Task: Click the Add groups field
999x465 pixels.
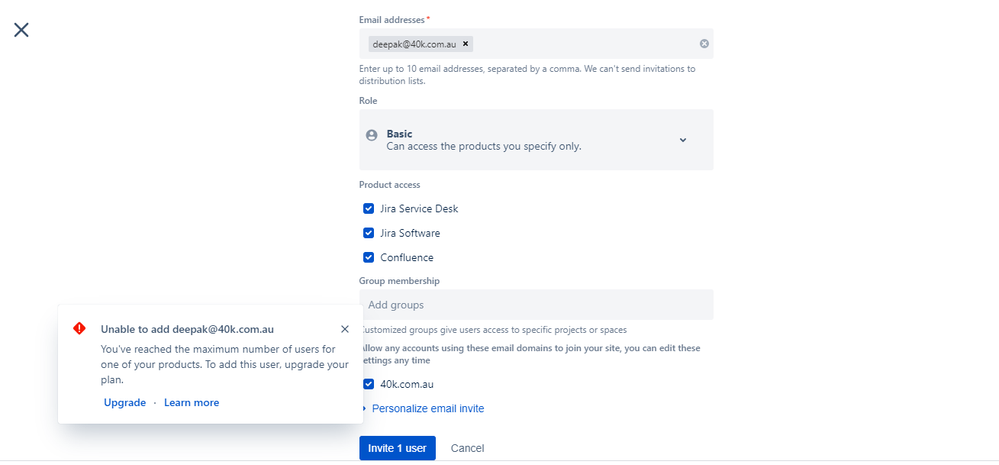Action: tap(536, 305)
